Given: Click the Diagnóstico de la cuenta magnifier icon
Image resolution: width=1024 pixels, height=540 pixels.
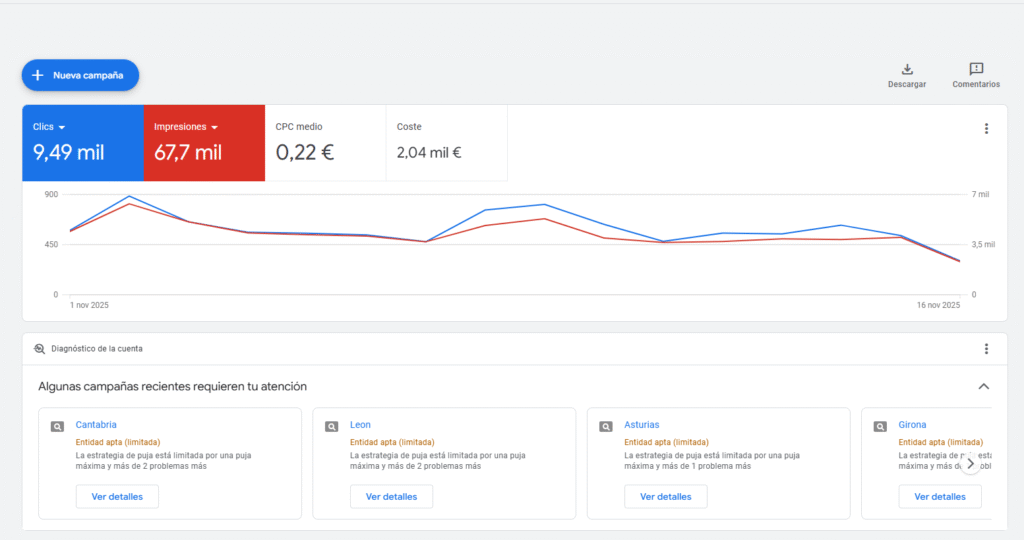Looking at the screenshot, I should pos(39,349).
